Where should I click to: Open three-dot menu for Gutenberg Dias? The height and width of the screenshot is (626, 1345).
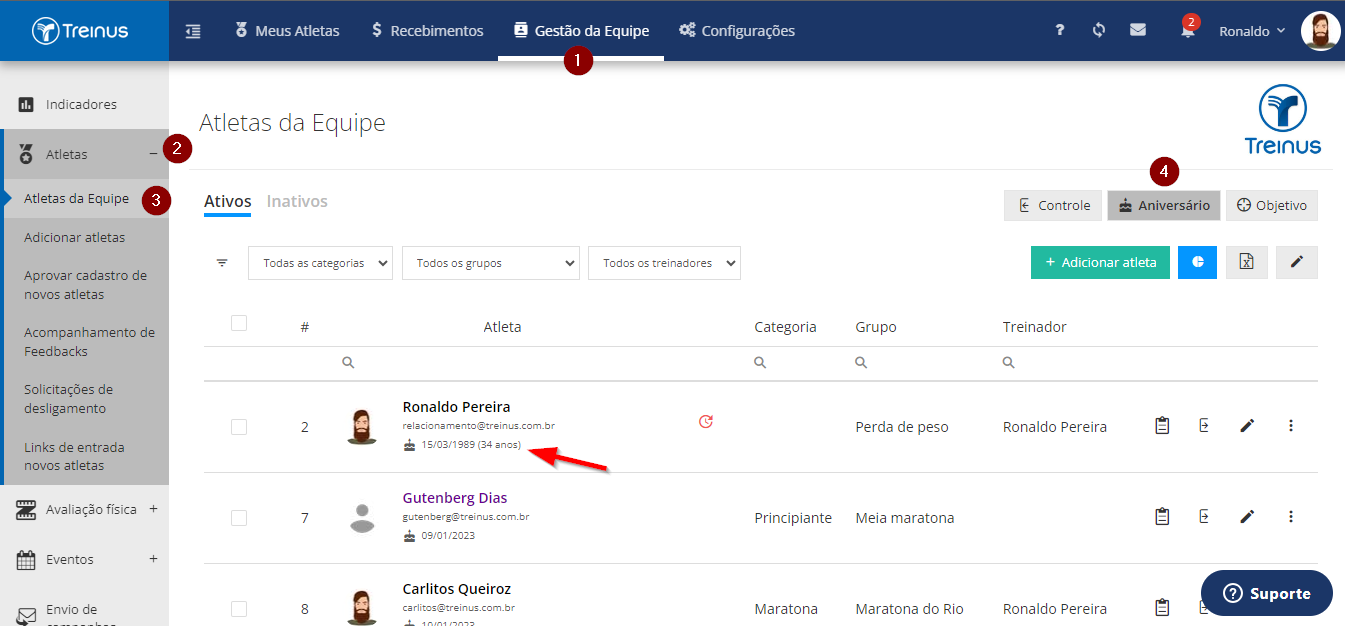point(1291,517)
